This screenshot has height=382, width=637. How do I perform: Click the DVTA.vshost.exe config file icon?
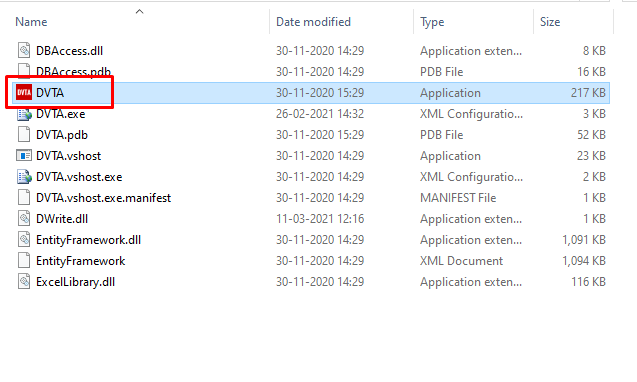tap(24, 177)
